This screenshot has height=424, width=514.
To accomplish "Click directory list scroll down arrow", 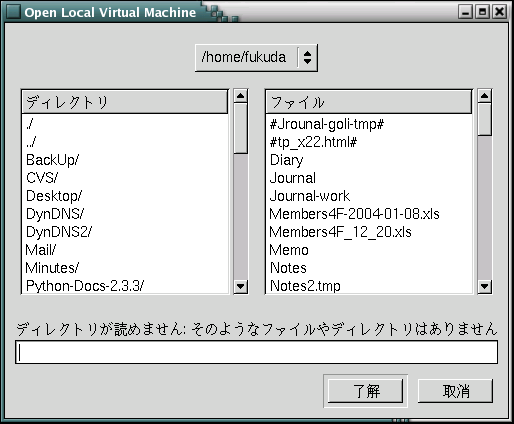I will 240,286.
